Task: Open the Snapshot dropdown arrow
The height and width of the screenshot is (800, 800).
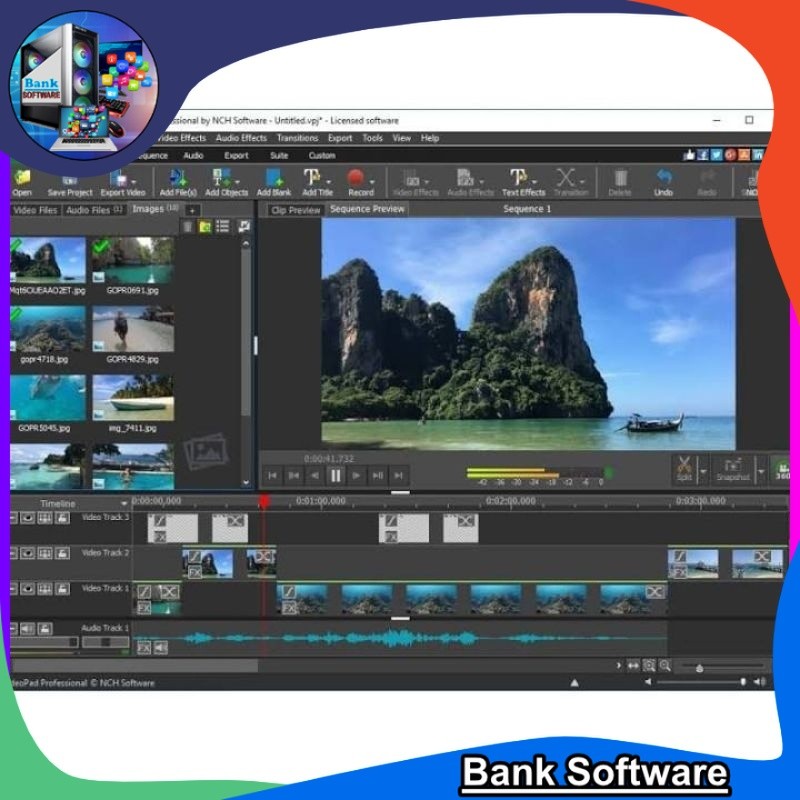Action: pyautogui.click(x=761, y=468)
